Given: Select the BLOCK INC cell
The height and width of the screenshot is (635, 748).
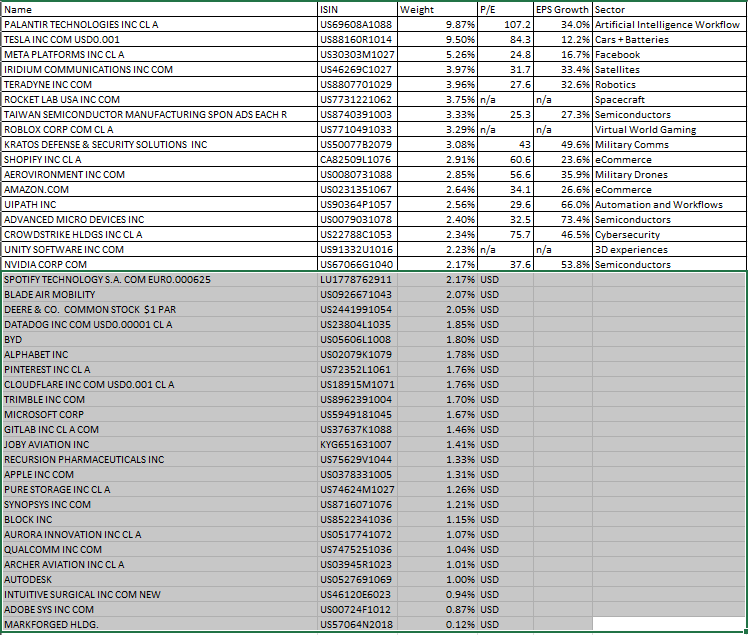Looking at the screenshot, I should click(x=159, y=520).
